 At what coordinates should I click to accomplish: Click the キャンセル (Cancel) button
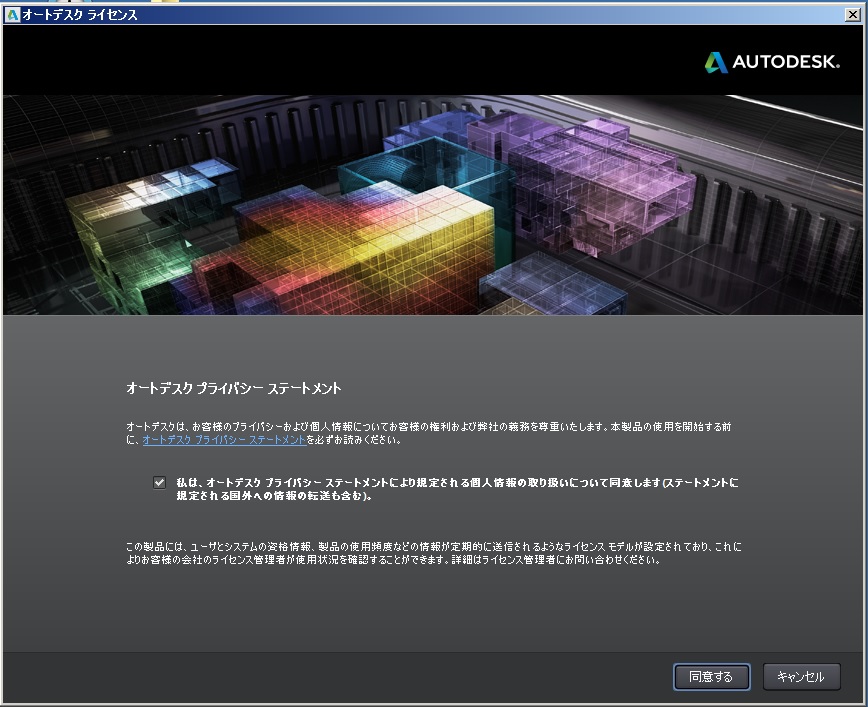pyautogui.click(x=801, y=677)
